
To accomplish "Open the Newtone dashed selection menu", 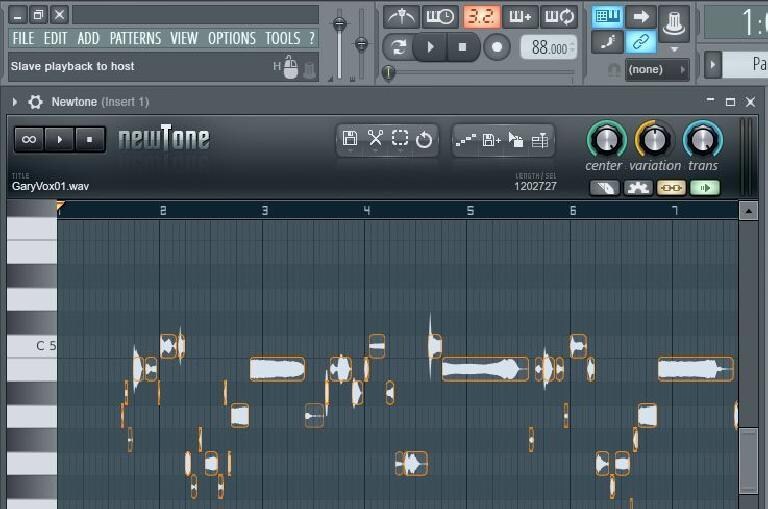I will point(400,139).
